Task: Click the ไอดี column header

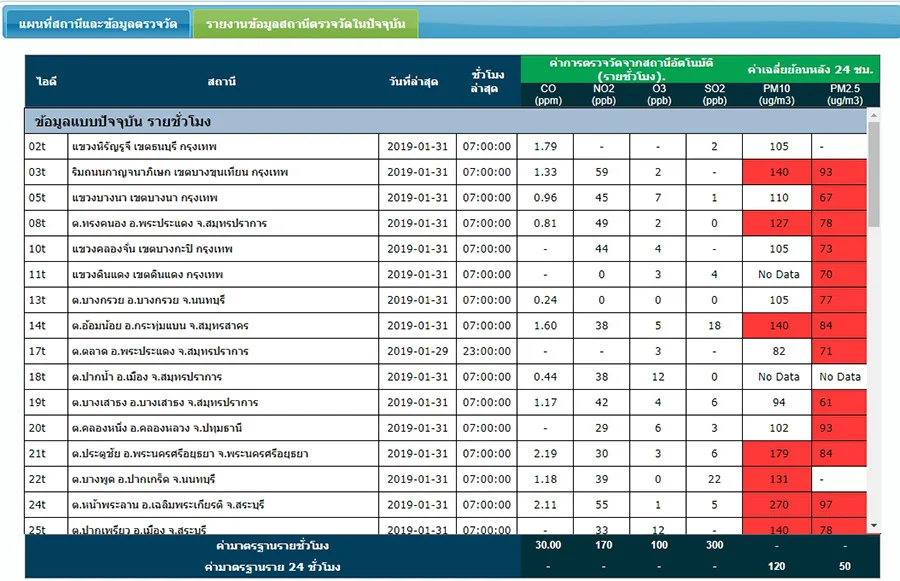Action: tap(46, 82)
